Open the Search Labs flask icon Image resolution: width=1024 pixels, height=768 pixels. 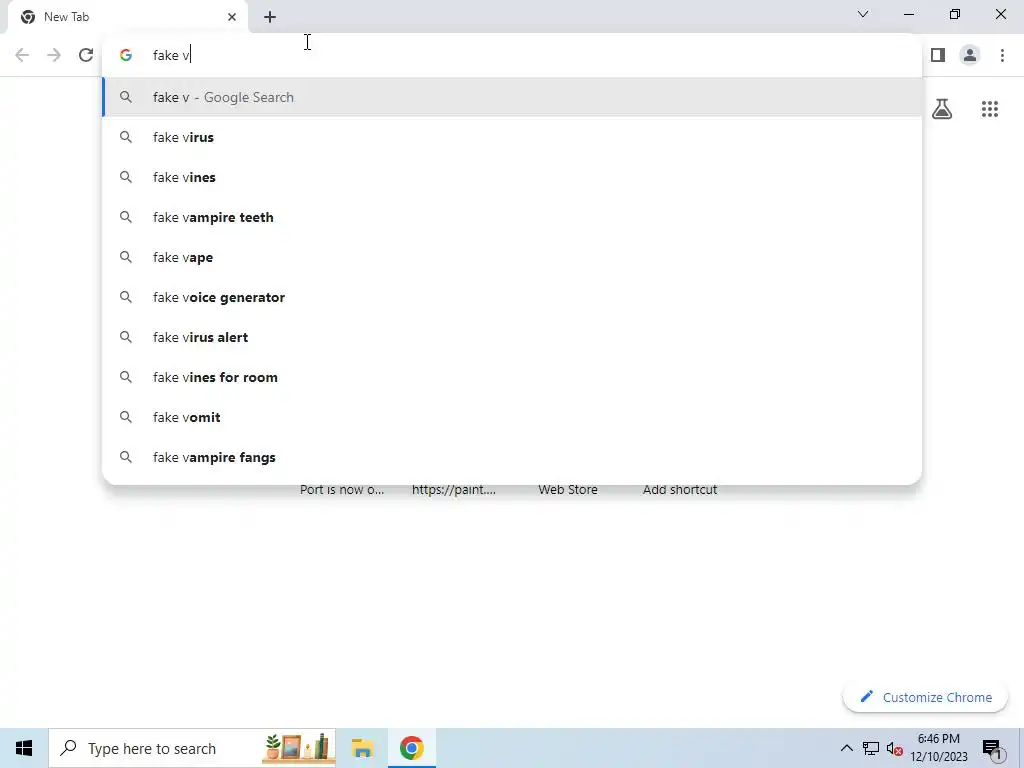pyautogui.click(x=942, y=109)
